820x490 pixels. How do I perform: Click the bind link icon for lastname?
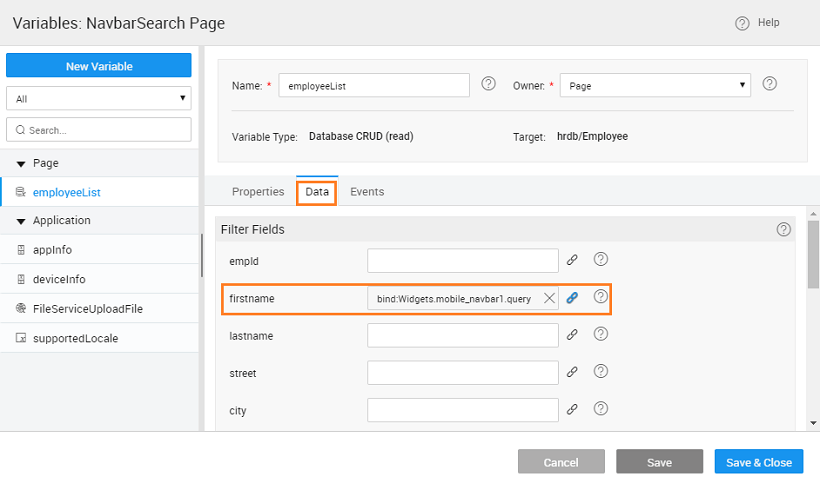click(x=573, y=336)
